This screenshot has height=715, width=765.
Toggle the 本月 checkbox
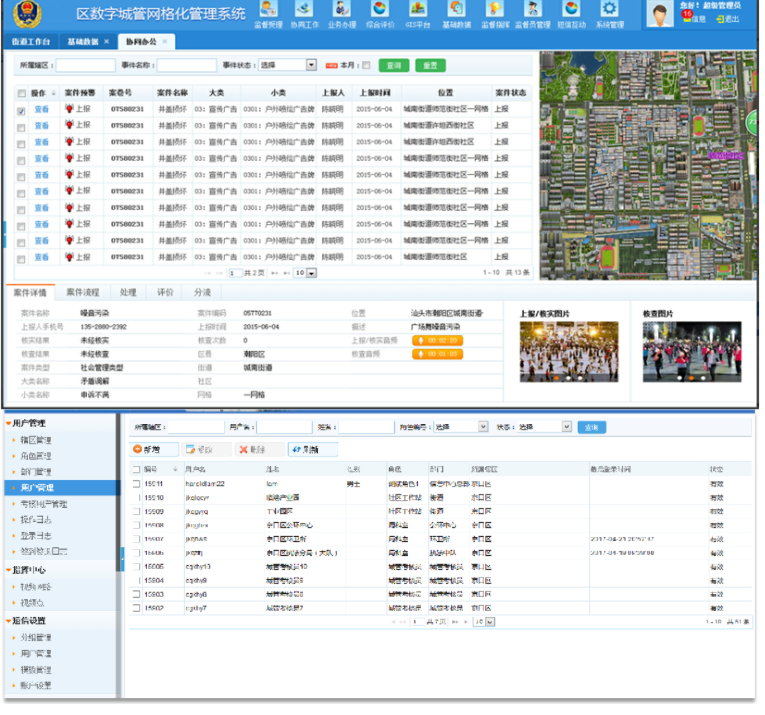366,65
